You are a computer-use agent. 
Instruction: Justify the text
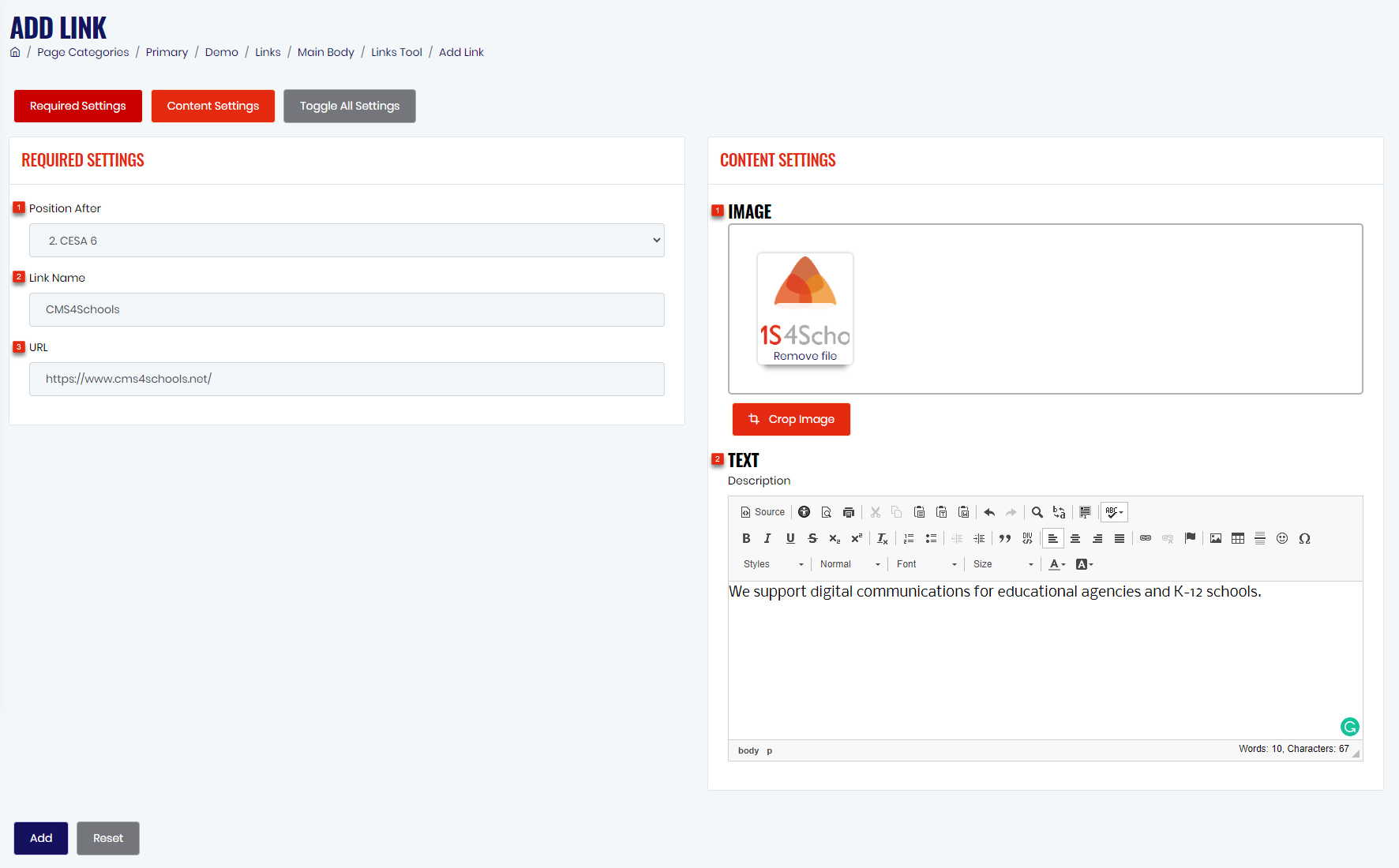pos(1120,538)
